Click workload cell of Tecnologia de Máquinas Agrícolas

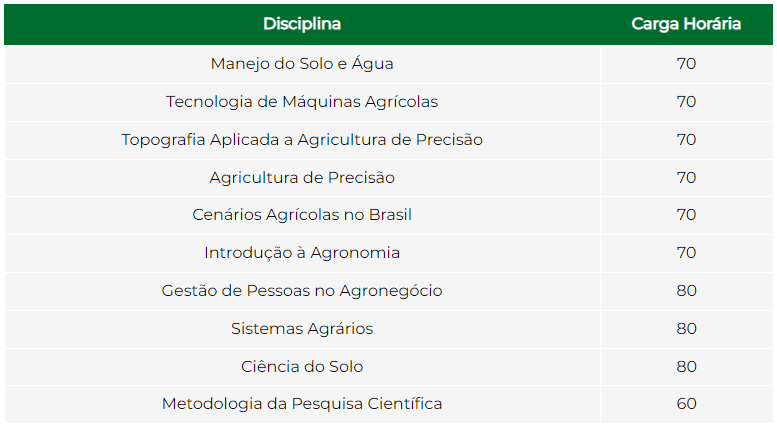click(686, 102)
